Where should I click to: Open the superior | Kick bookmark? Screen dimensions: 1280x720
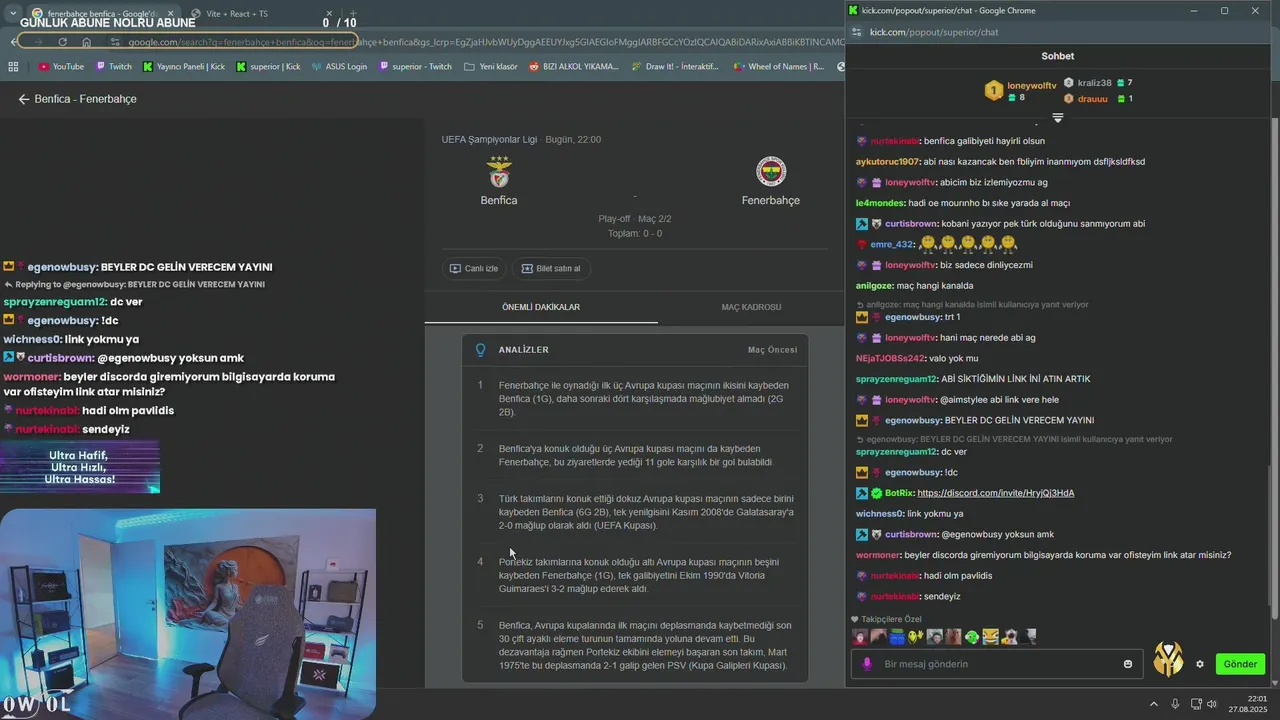(268, 66)
